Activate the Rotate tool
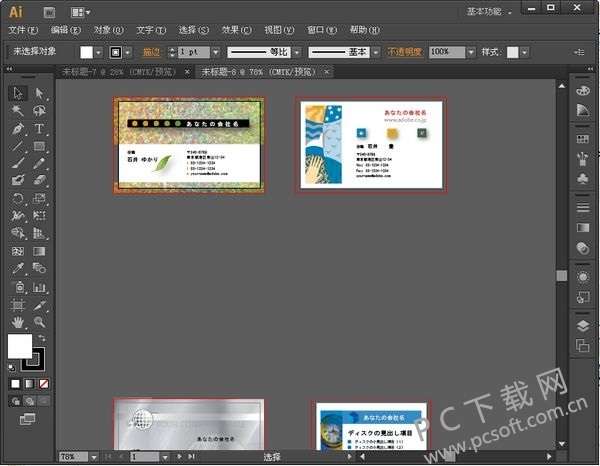This screenshot has height=466, width=600. [x=18, y=198]
